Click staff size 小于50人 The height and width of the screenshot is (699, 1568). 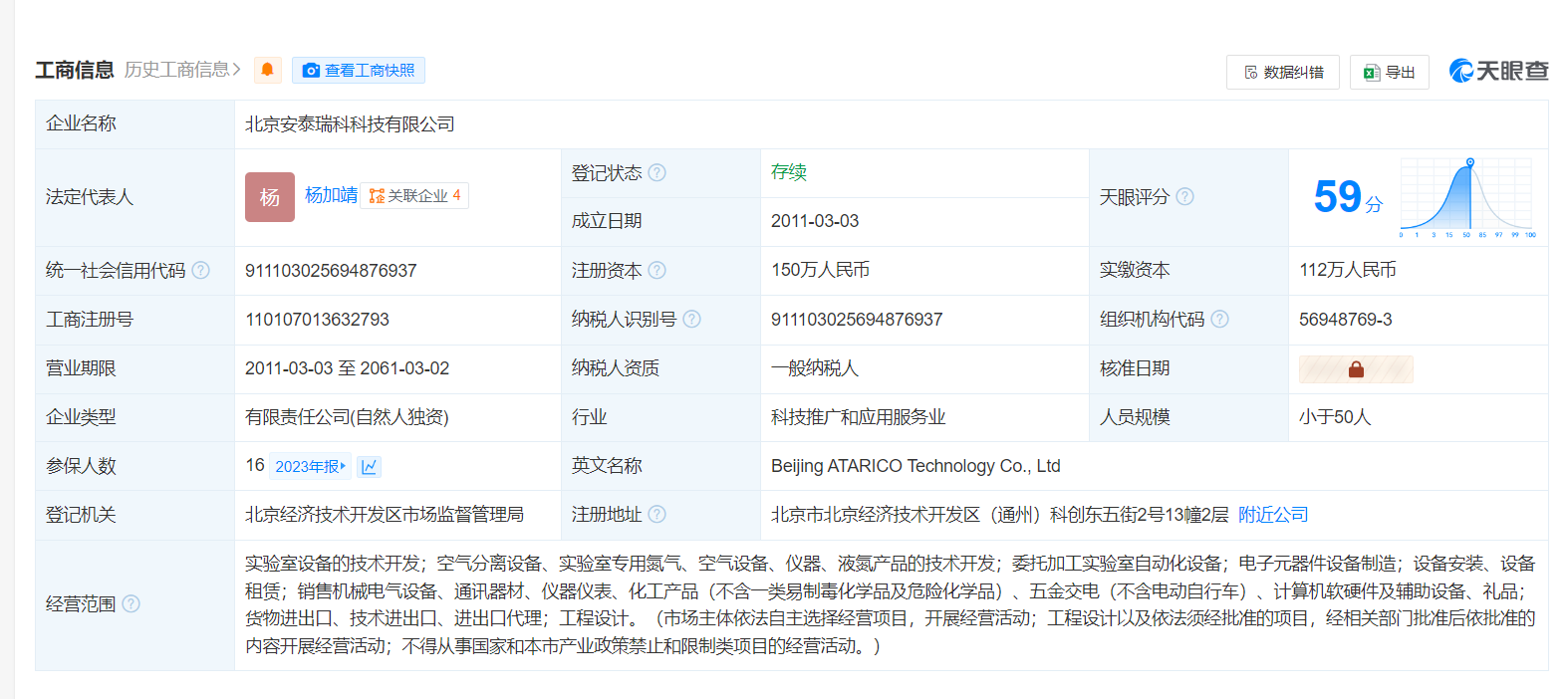(x=1335, y=417)
